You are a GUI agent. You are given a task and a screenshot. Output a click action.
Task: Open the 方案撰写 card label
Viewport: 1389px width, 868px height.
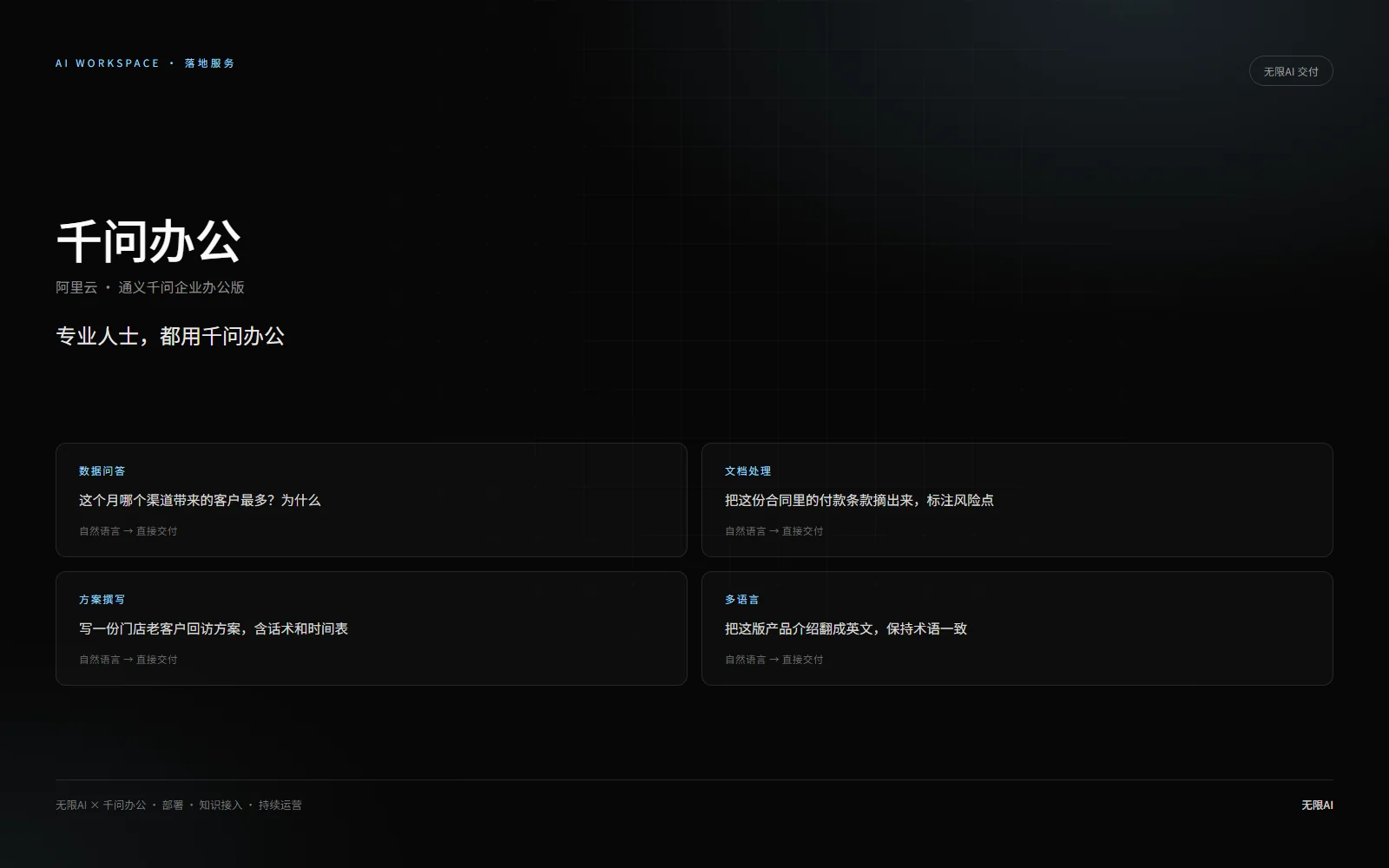tap(102, 600)
